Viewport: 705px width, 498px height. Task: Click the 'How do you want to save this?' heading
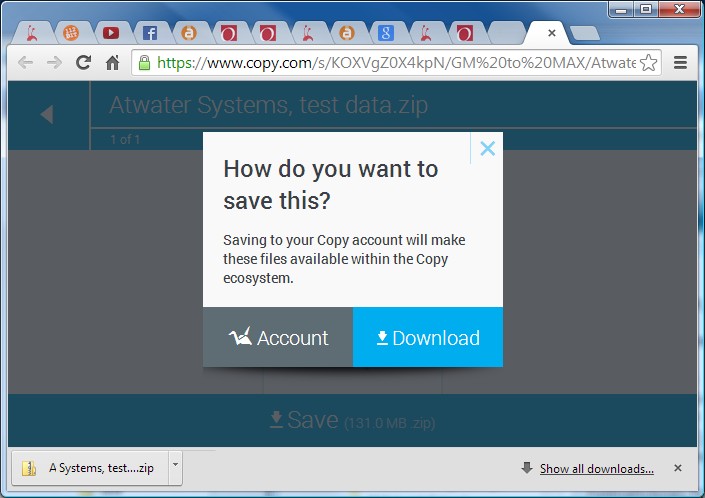pyautogui.click(x=330, y=185)
